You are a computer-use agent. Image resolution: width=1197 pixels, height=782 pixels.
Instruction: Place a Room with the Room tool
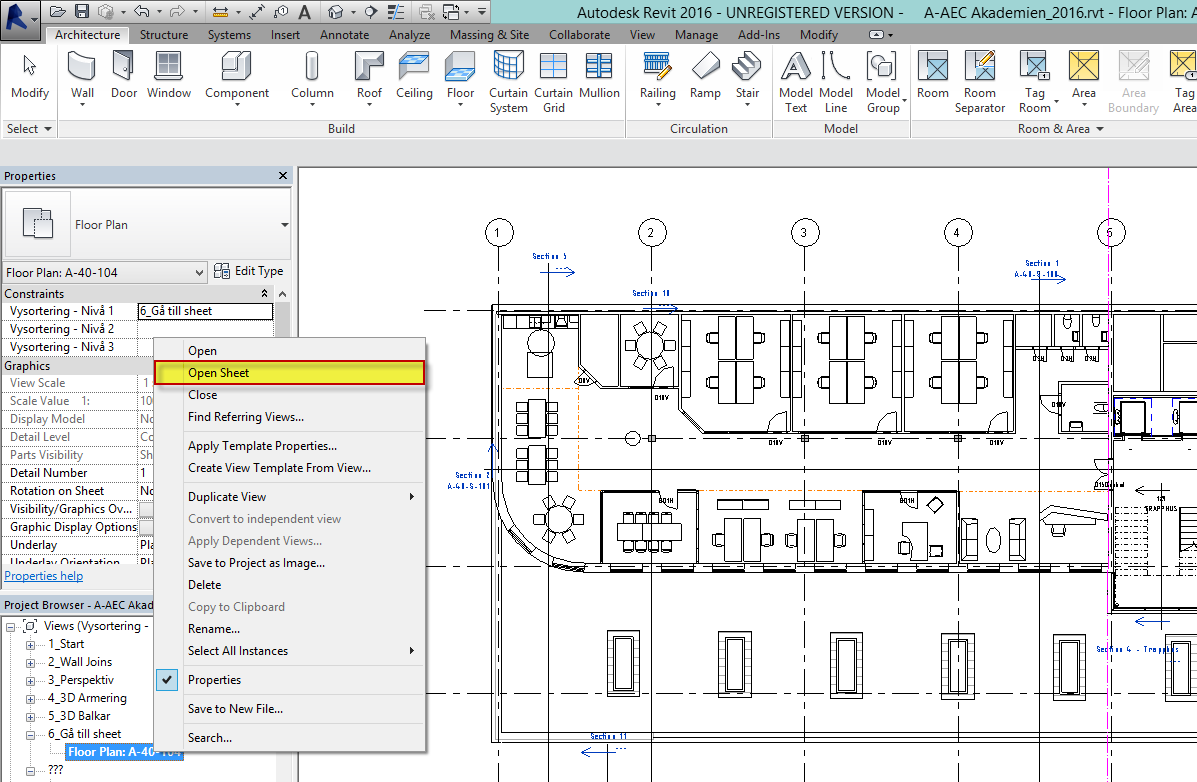click(933, 75)
